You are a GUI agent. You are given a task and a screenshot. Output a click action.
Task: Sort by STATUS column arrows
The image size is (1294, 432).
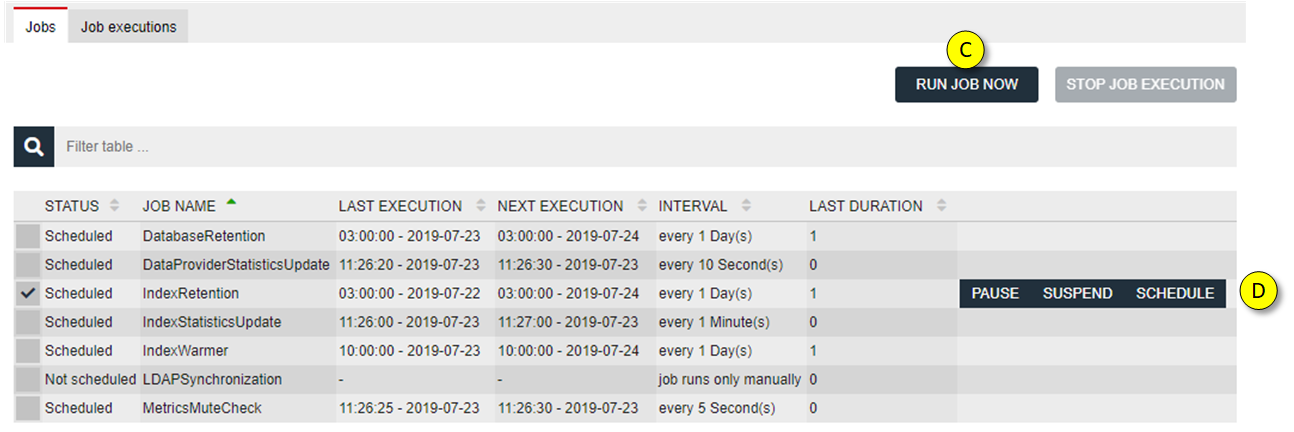[114, 206]
